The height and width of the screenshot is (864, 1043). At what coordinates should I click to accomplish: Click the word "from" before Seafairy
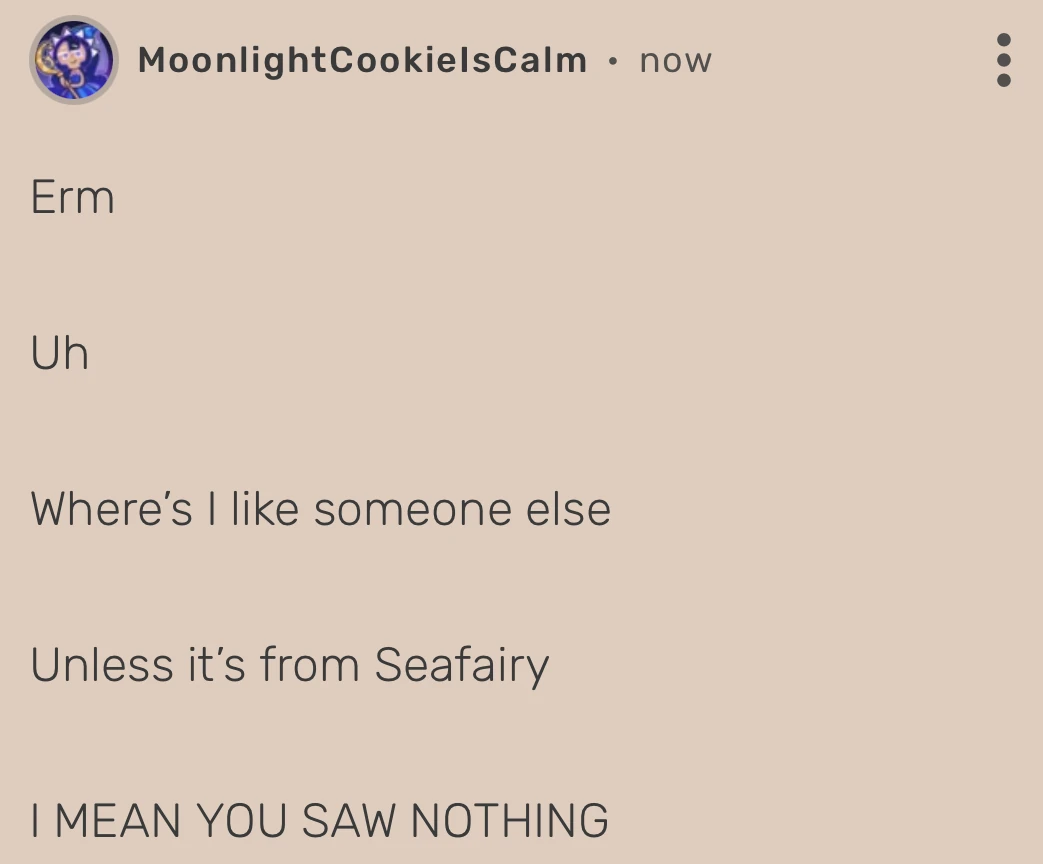(309, 665)
